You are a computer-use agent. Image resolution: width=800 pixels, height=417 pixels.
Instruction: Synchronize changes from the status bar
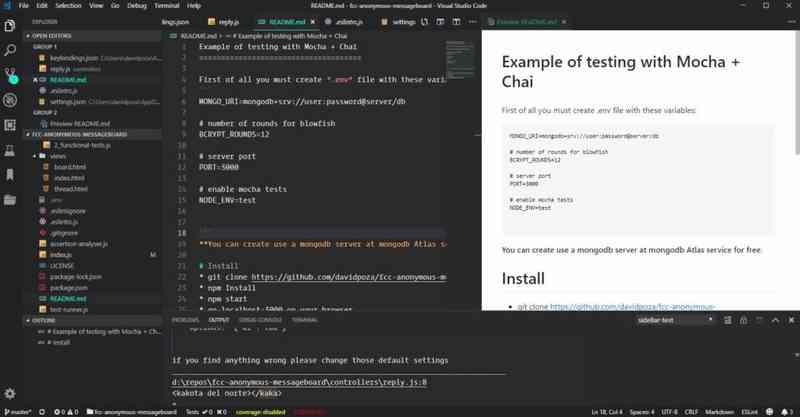click(42, 412)
